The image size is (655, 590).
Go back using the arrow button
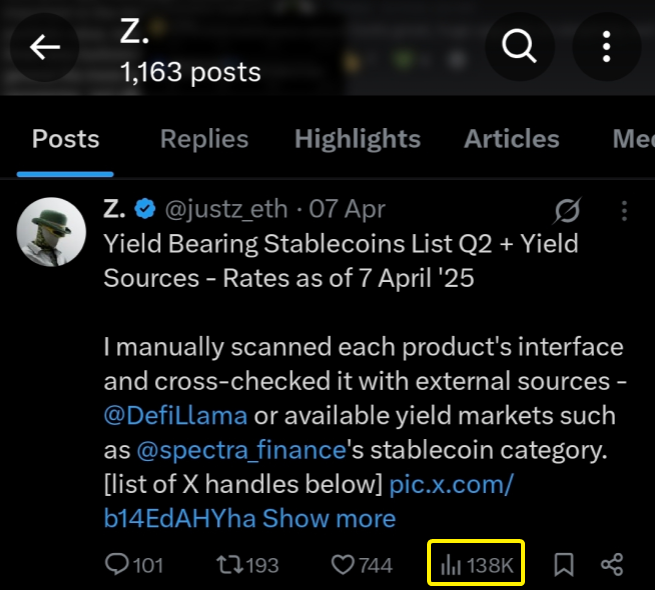coord(45,47)
